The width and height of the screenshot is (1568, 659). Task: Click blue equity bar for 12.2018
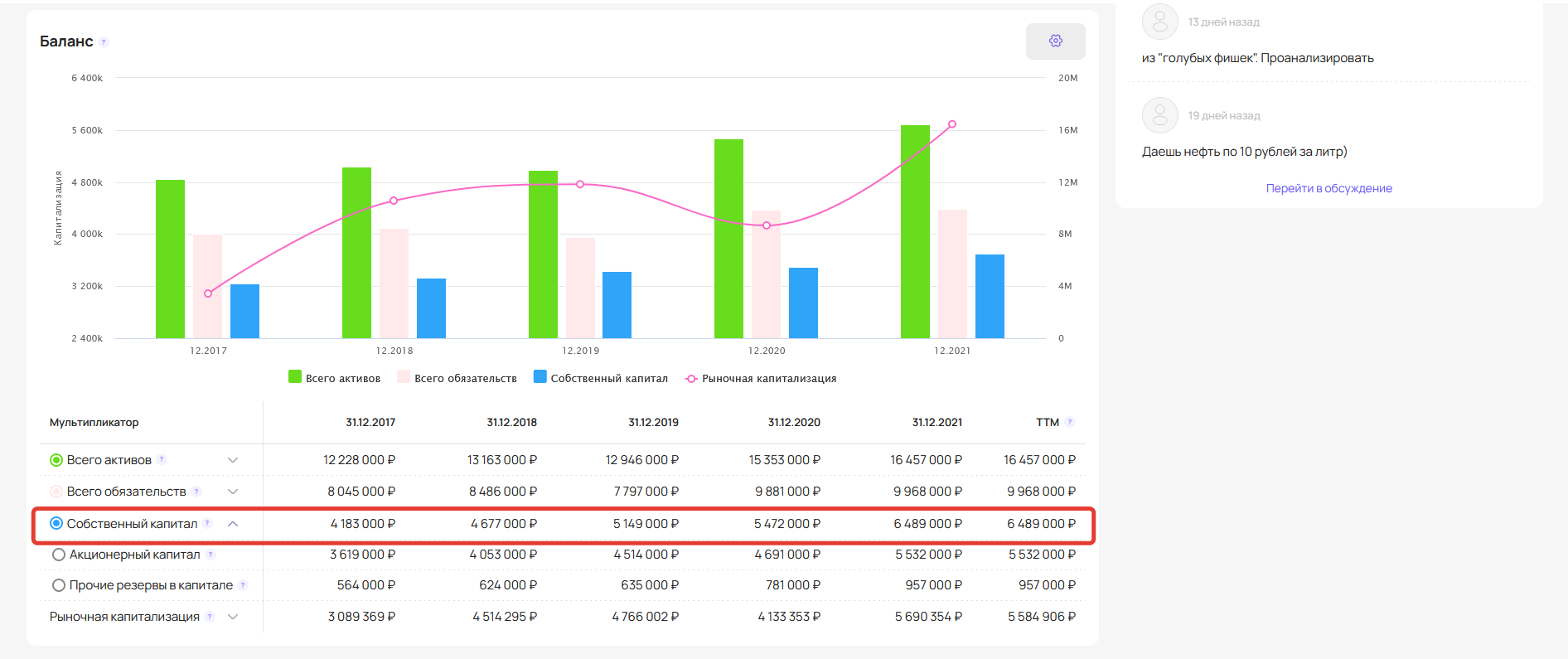click(x=431, y=308)
